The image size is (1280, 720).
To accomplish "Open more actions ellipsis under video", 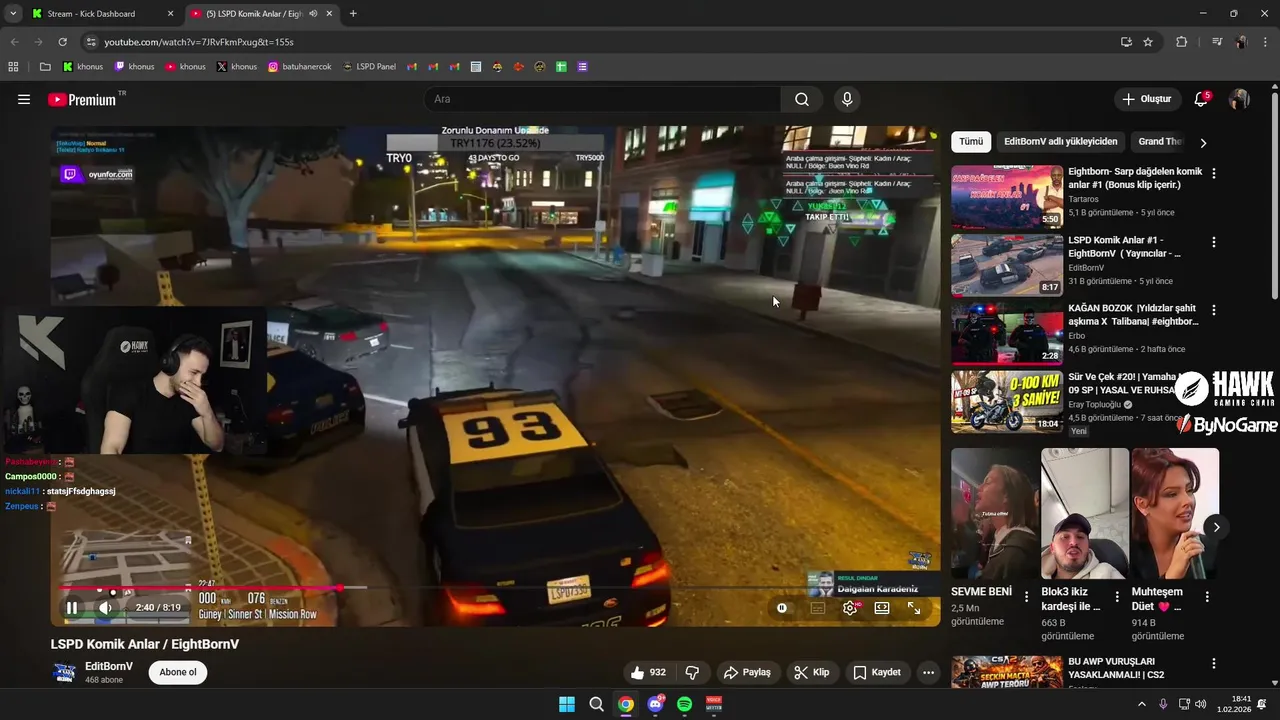I will (928, 672).
